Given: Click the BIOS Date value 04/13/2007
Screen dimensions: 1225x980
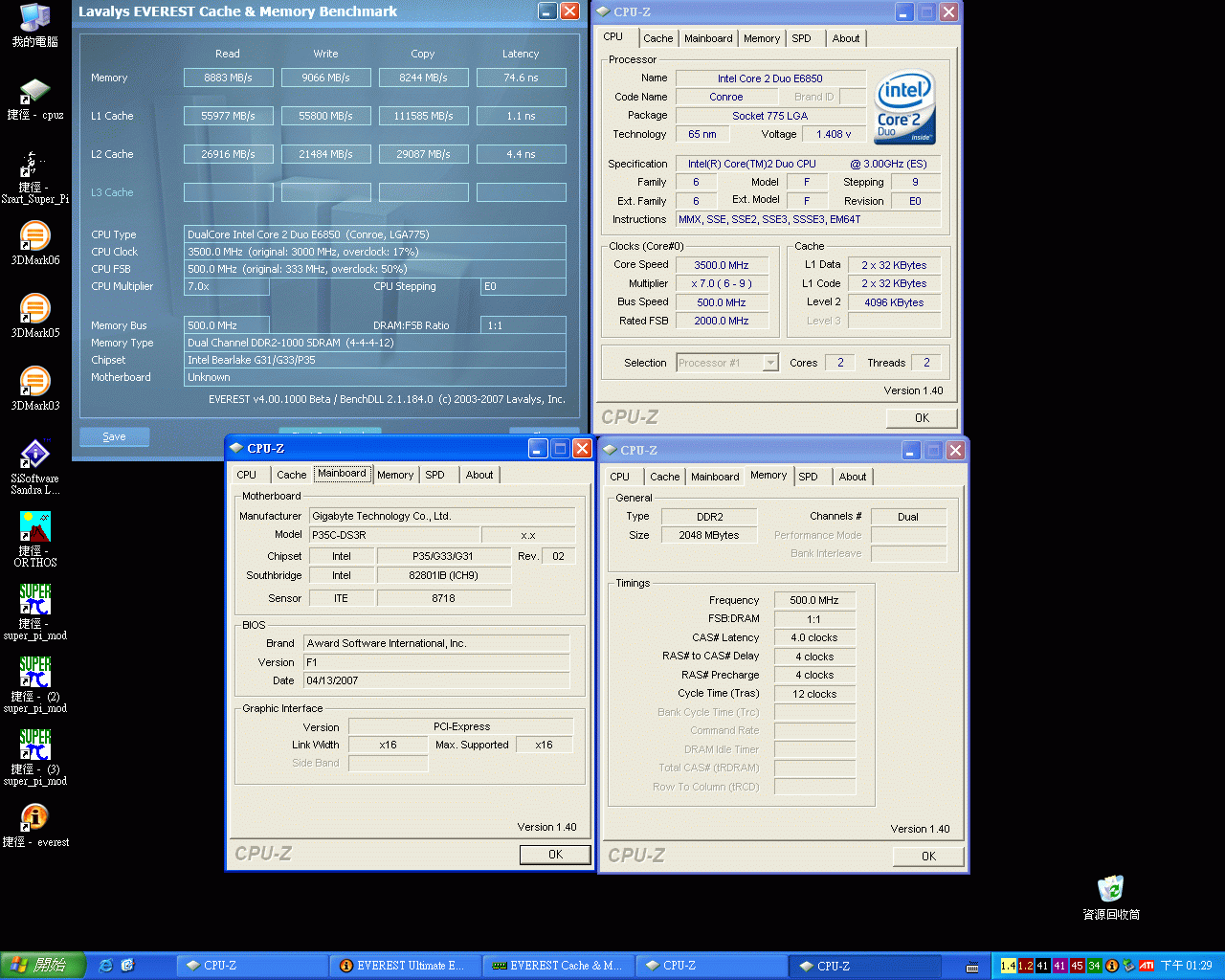Looking at the screenshot, I should 436,680.
